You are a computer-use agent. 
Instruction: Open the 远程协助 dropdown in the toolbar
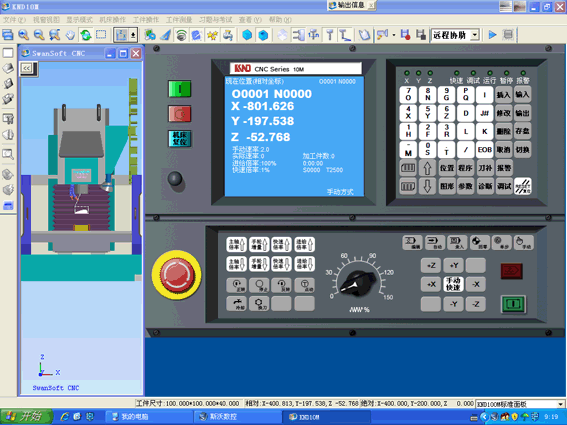tap(455, 35)
